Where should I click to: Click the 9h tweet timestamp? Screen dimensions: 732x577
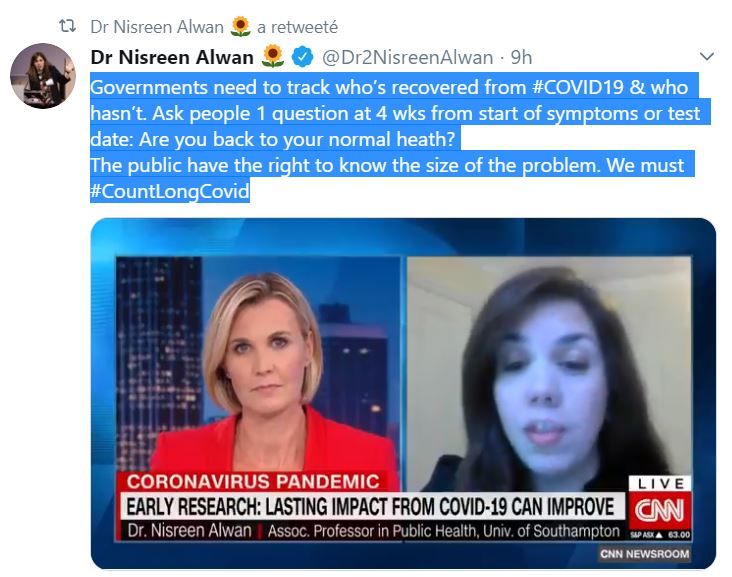tap(521, 57)
